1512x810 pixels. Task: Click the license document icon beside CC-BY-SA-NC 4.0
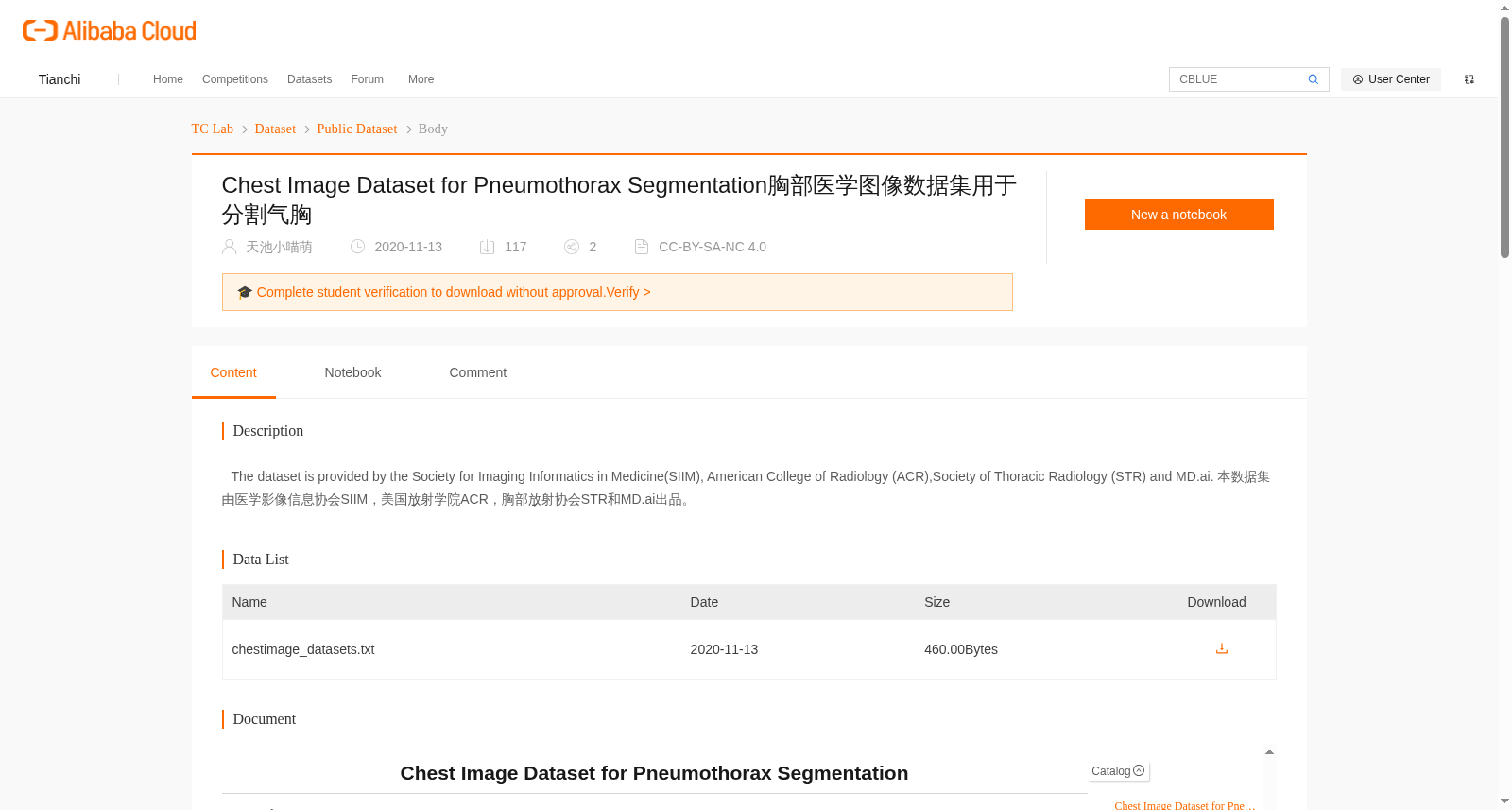click(x=642, y=247)
